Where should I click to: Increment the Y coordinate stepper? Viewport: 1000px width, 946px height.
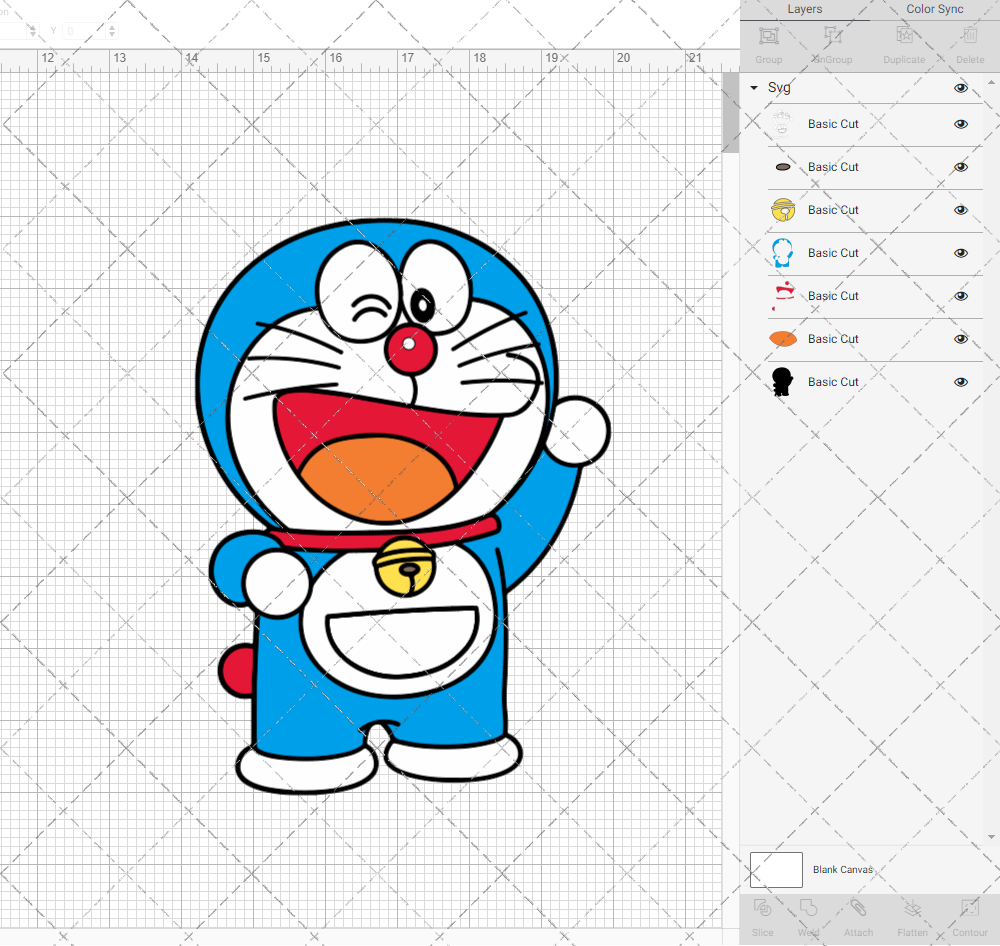111,26
